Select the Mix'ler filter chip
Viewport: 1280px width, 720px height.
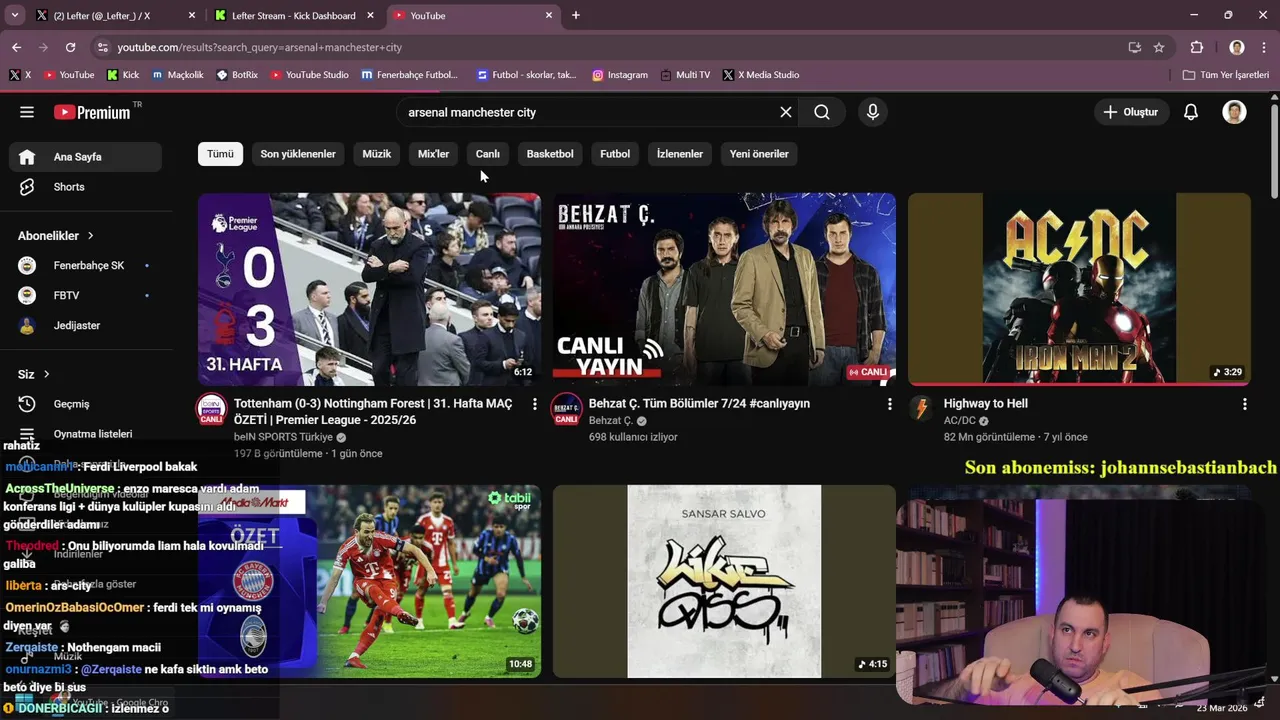[433, 154]
